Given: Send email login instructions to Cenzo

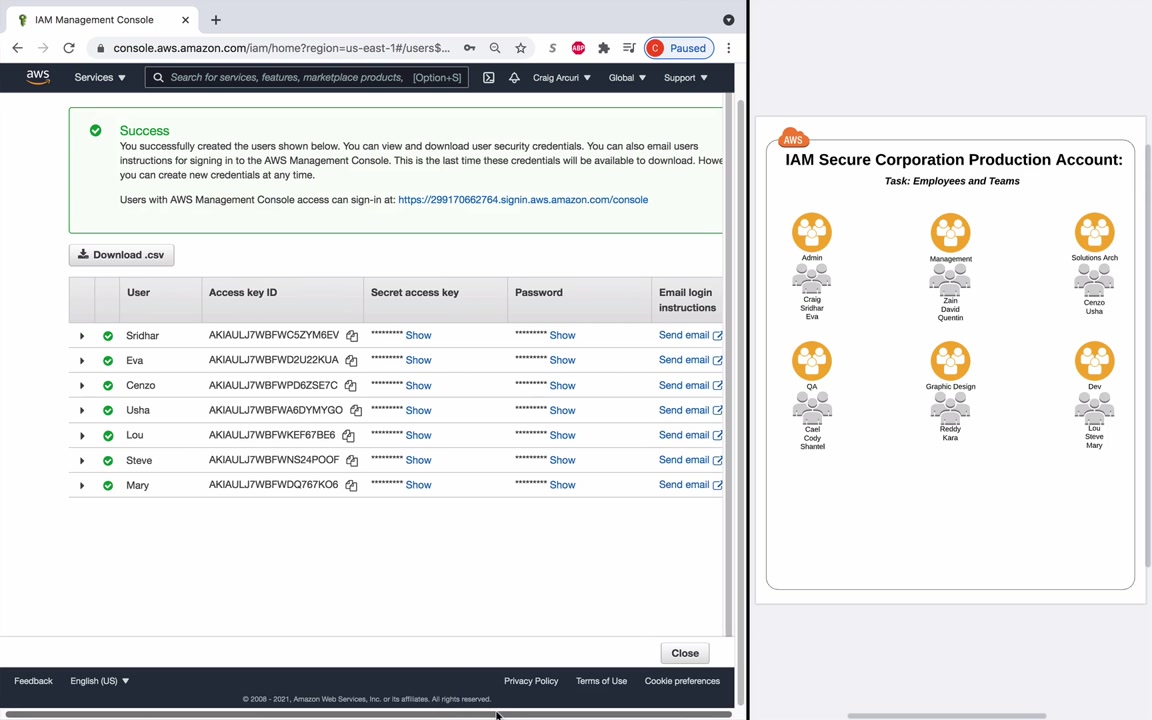Looking at the screenshot, I should pos(691,385).
